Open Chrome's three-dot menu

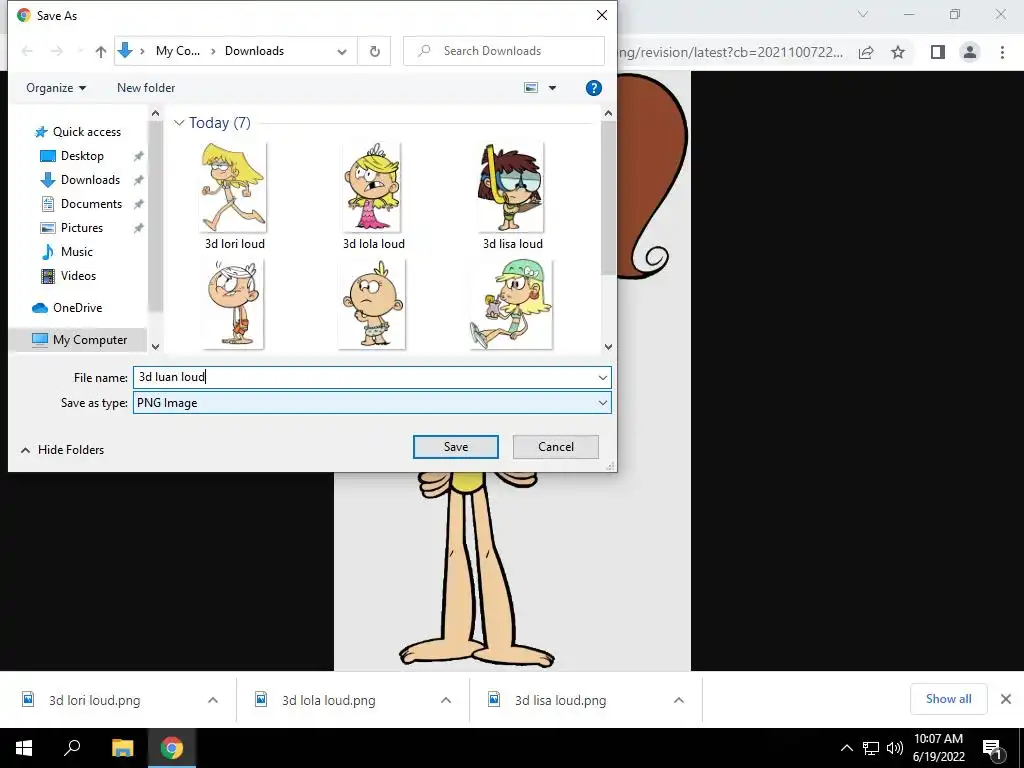pos(1002,52)
